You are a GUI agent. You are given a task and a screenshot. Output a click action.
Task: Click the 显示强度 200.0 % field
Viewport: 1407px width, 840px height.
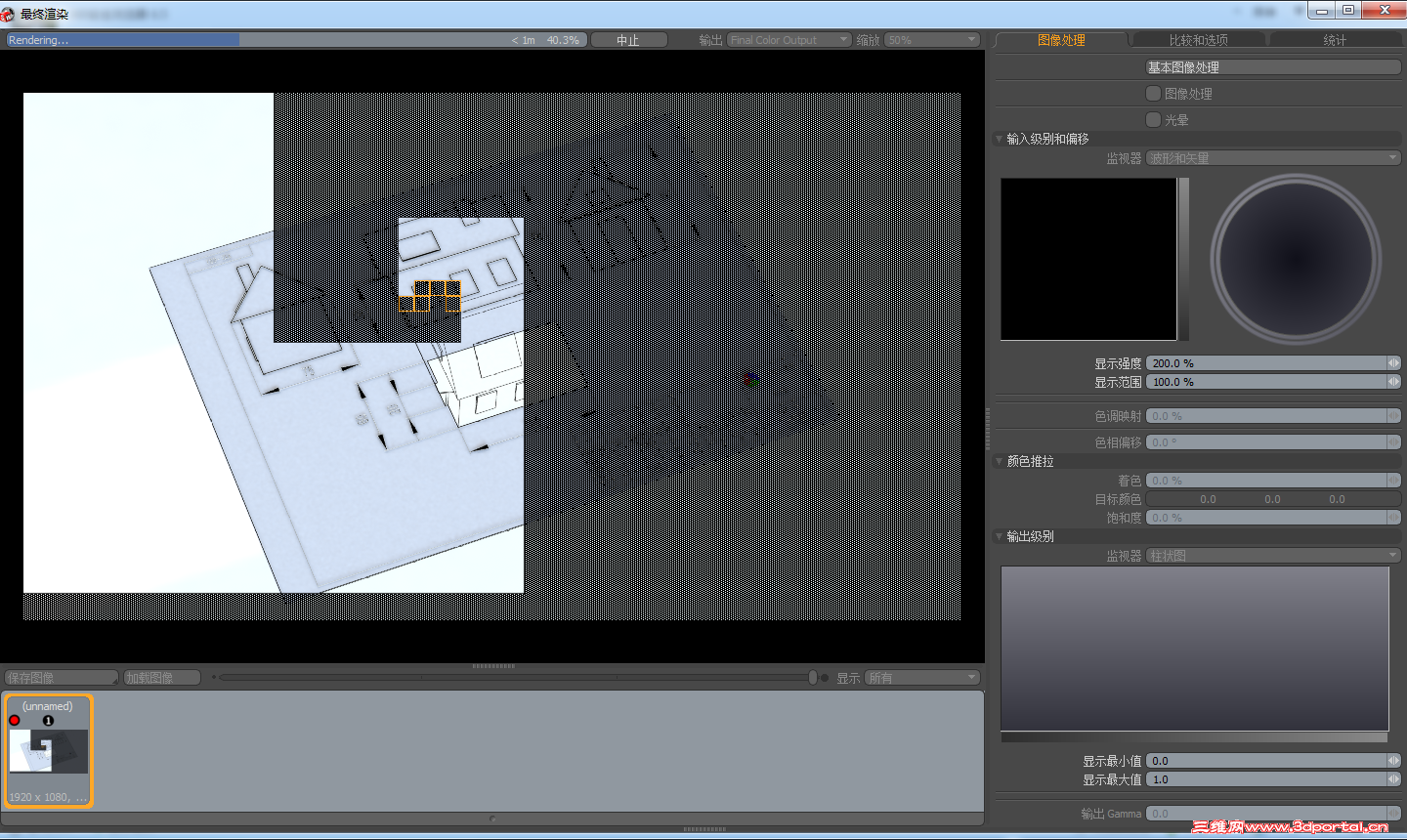point(1267,363)
